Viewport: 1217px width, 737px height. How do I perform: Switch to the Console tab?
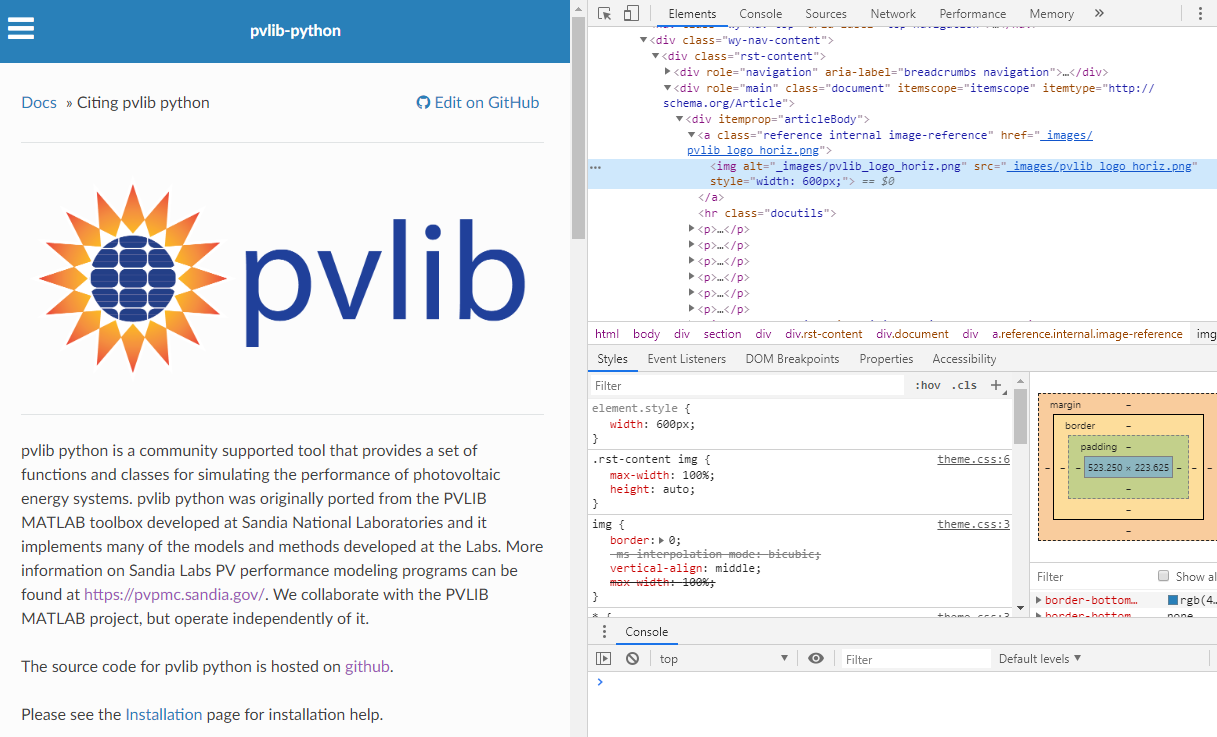tap(760, 13)
